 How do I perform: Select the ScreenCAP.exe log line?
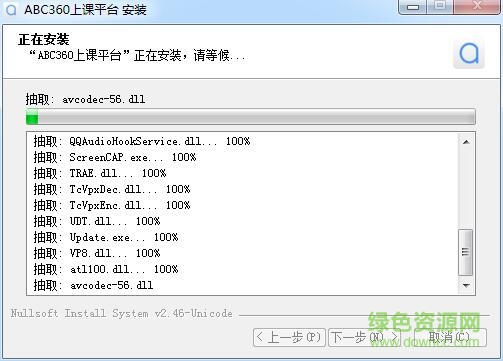pos(115,157)
